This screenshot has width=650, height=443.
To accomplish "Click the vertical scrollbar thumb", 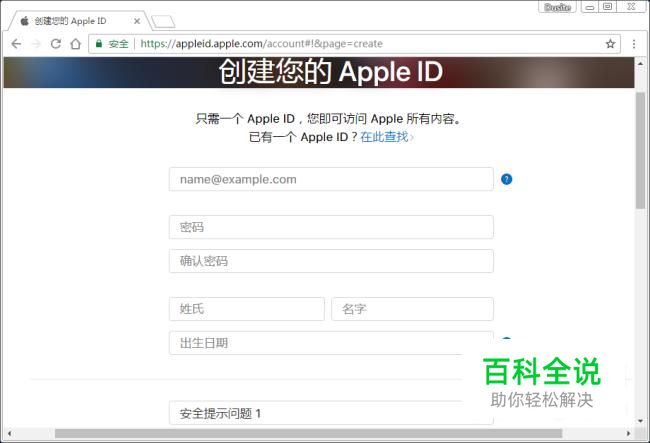I will [640, 150].
